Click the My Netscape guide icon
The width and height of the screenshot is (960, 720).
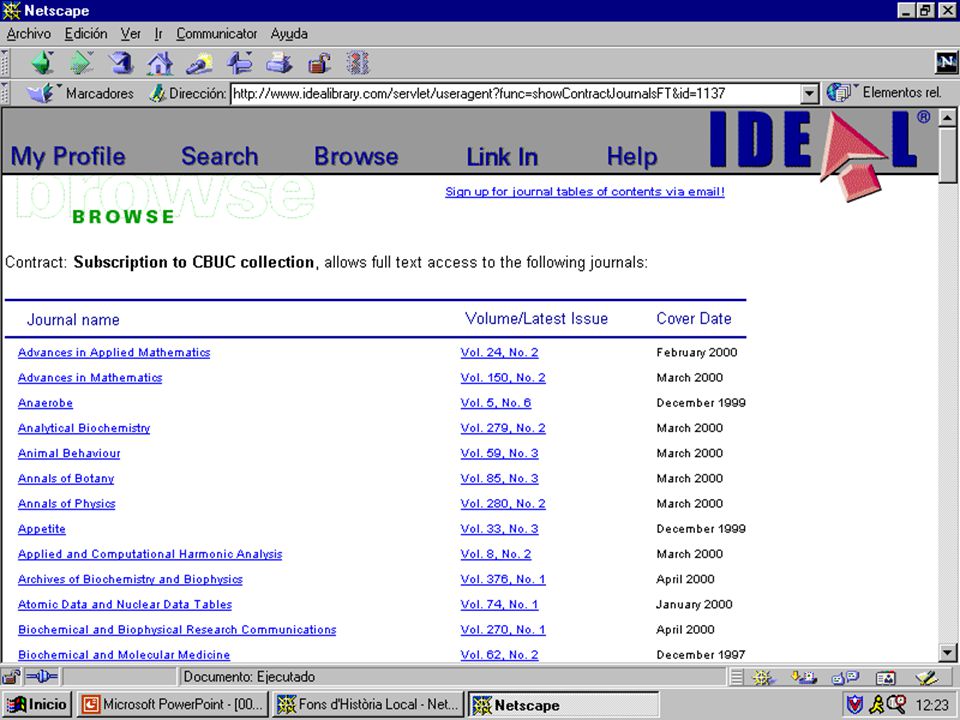click(239, 63)
